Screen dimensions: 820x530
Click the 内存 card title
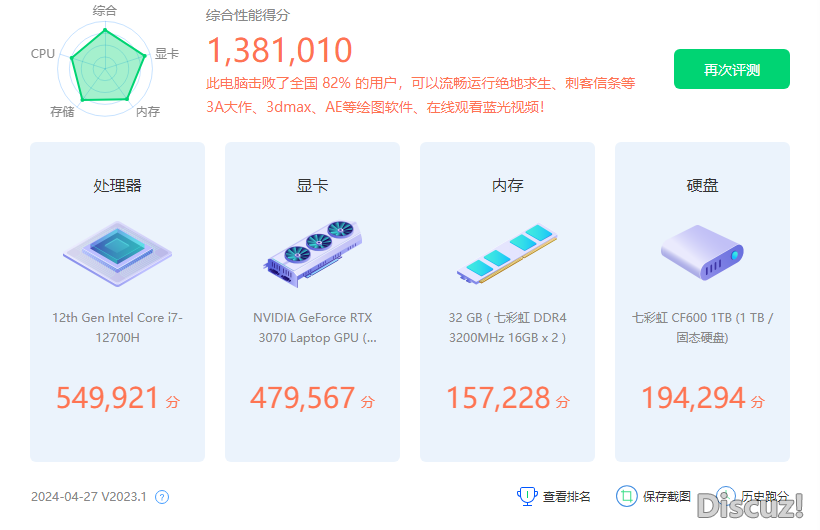(507, 185)
